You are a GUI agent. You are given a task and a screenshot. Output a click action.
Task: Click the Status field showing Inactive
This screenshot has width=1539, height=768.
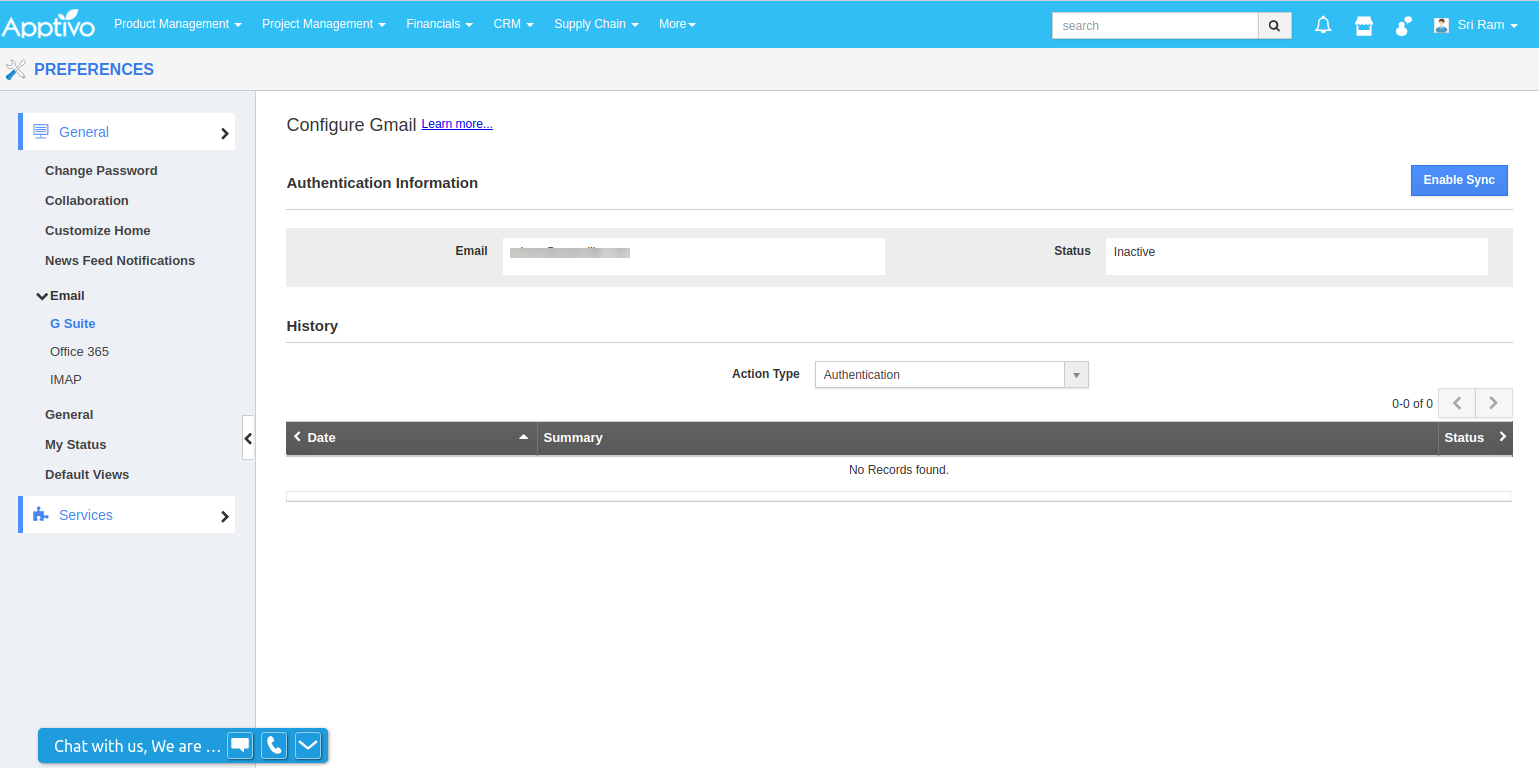pos(1297,256)
